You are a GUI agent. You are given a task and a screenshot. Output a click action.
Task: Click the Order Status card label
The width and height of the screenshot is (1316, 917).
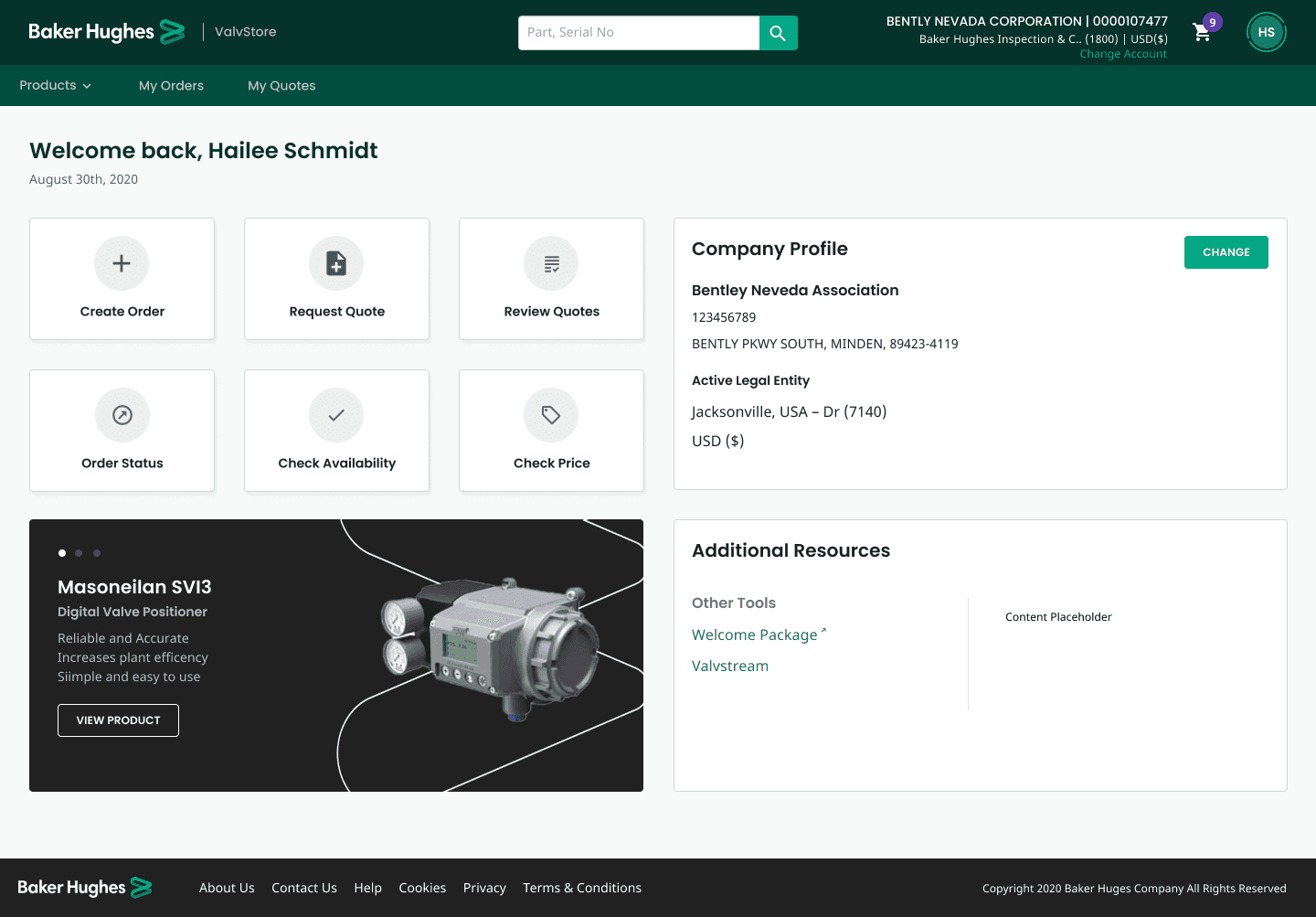point(122,464)
